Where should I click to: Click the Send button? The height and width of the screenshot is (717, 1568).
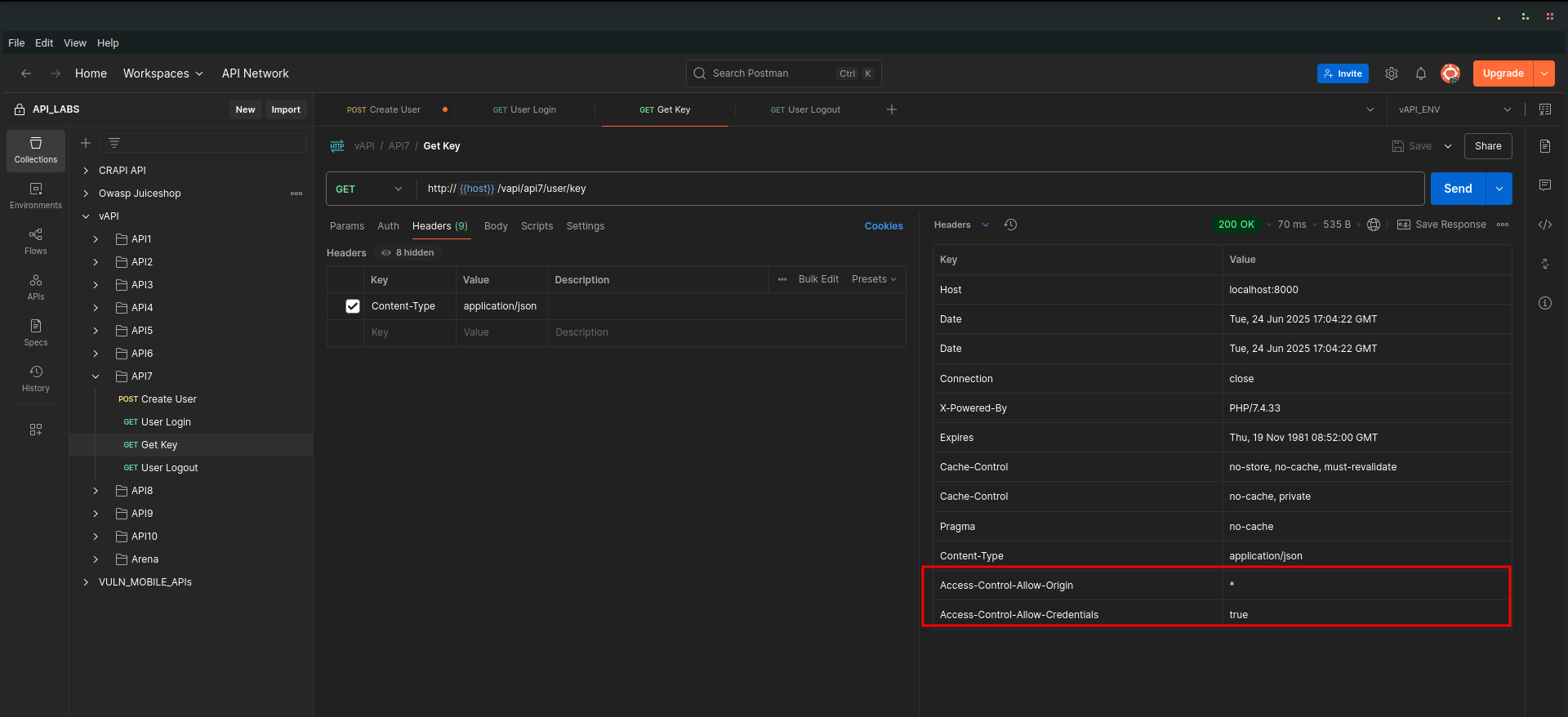click(1458, 189)
